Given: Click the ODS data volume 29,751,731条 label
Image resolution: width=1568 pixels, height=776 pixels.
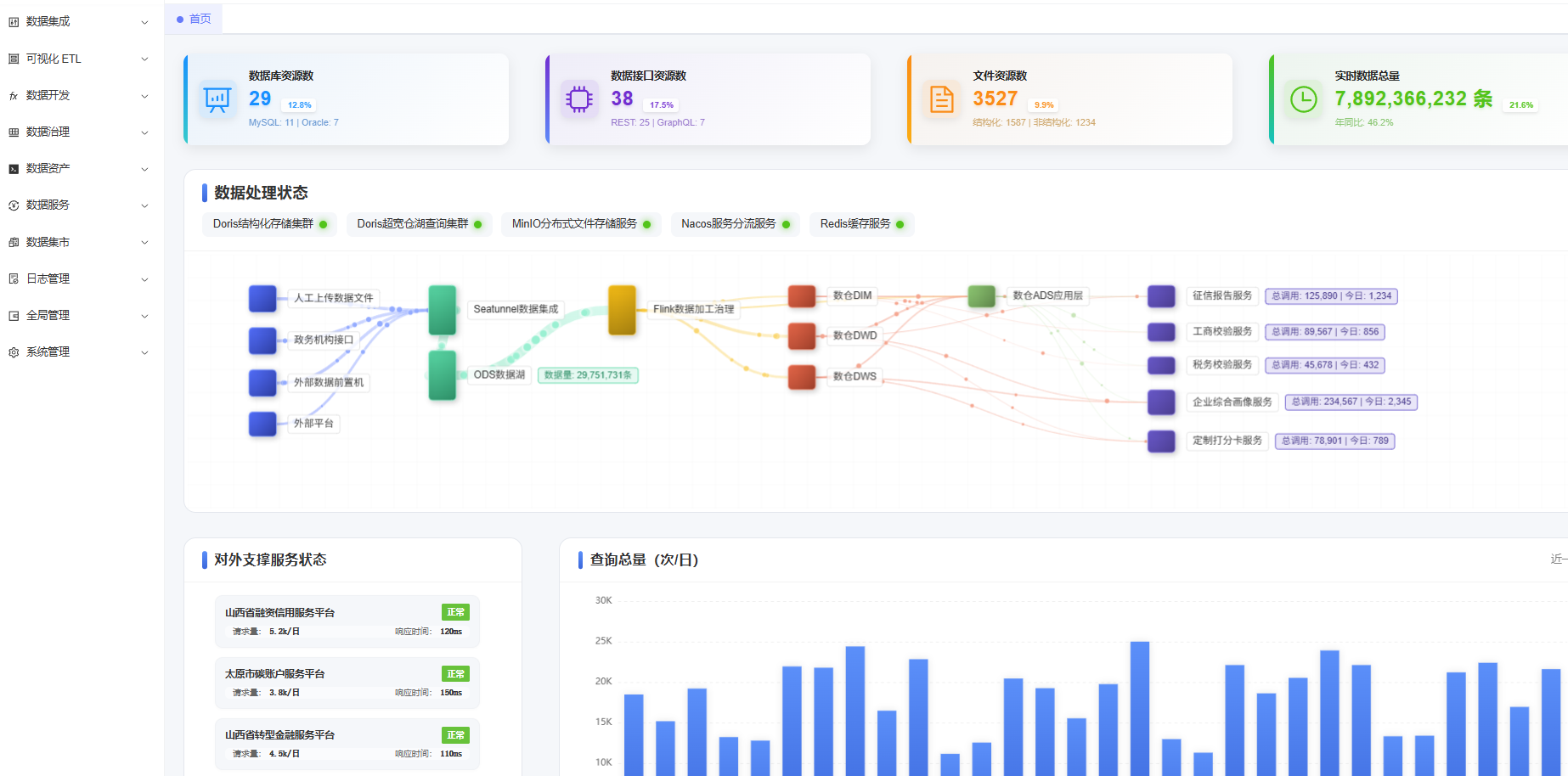Looking at the screenshot, I should [588, 375].
